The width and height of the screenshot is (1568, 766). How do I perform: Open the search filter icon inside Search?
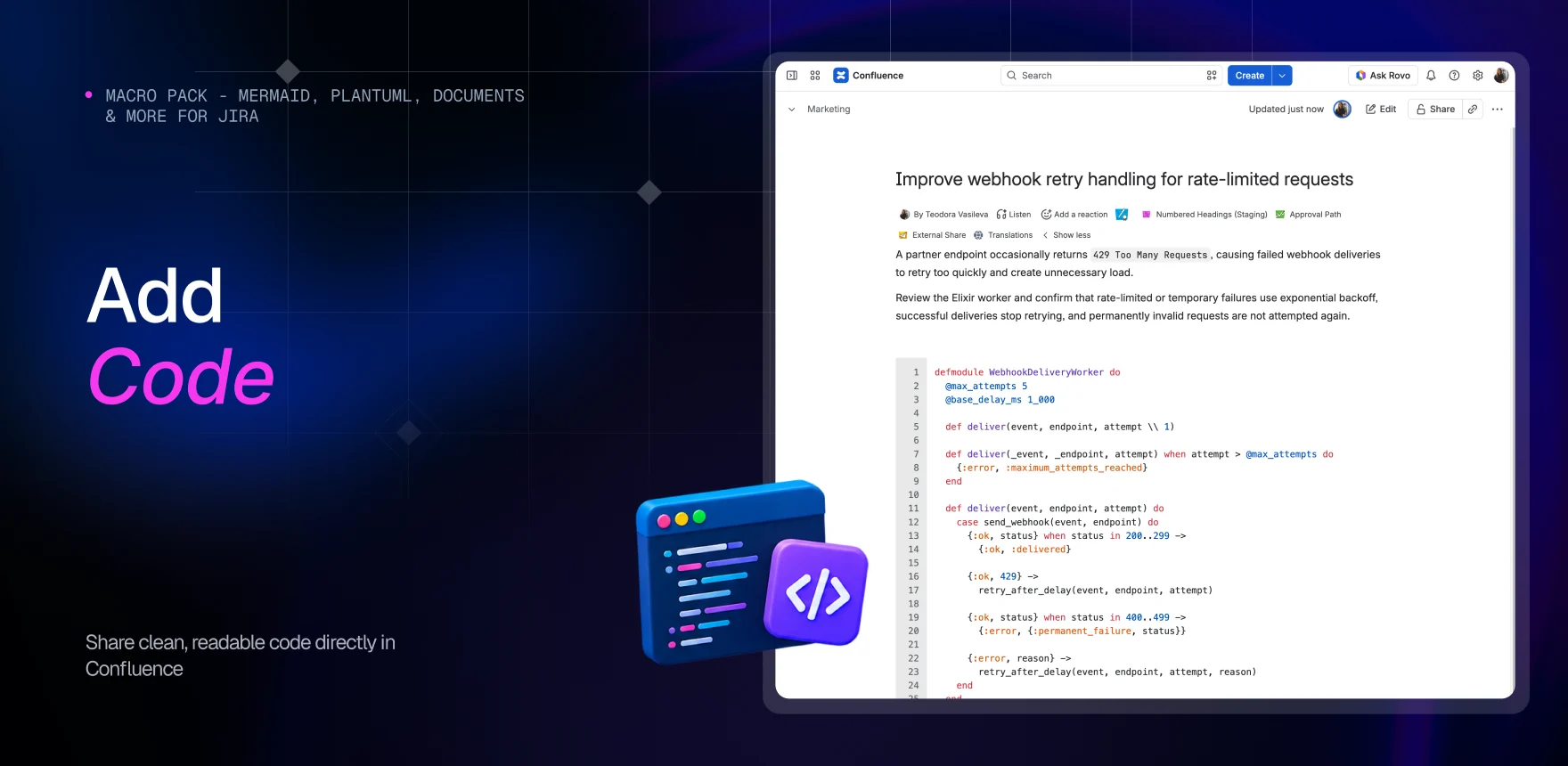click(x=1212, y=76)
